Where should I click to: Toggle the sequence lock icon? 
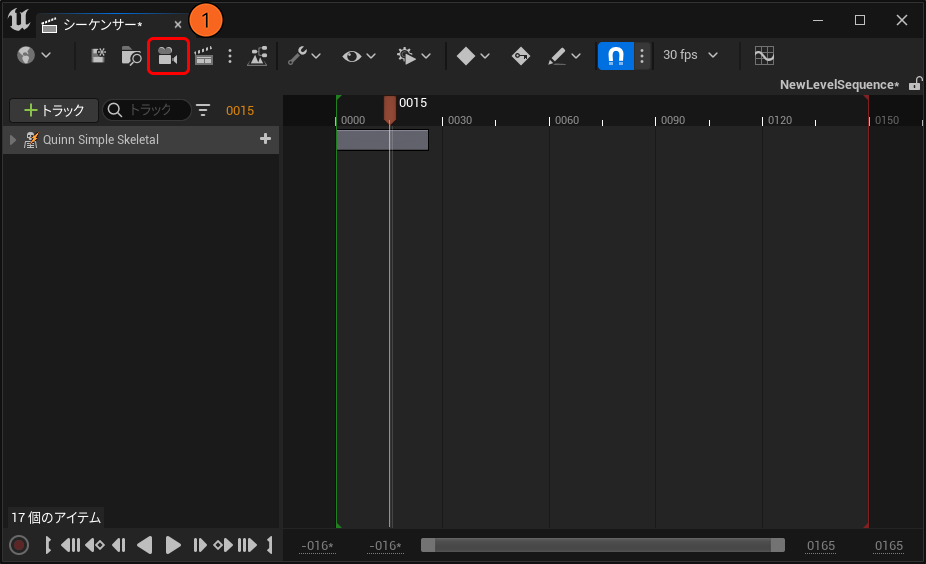click(x=914, y=85)
